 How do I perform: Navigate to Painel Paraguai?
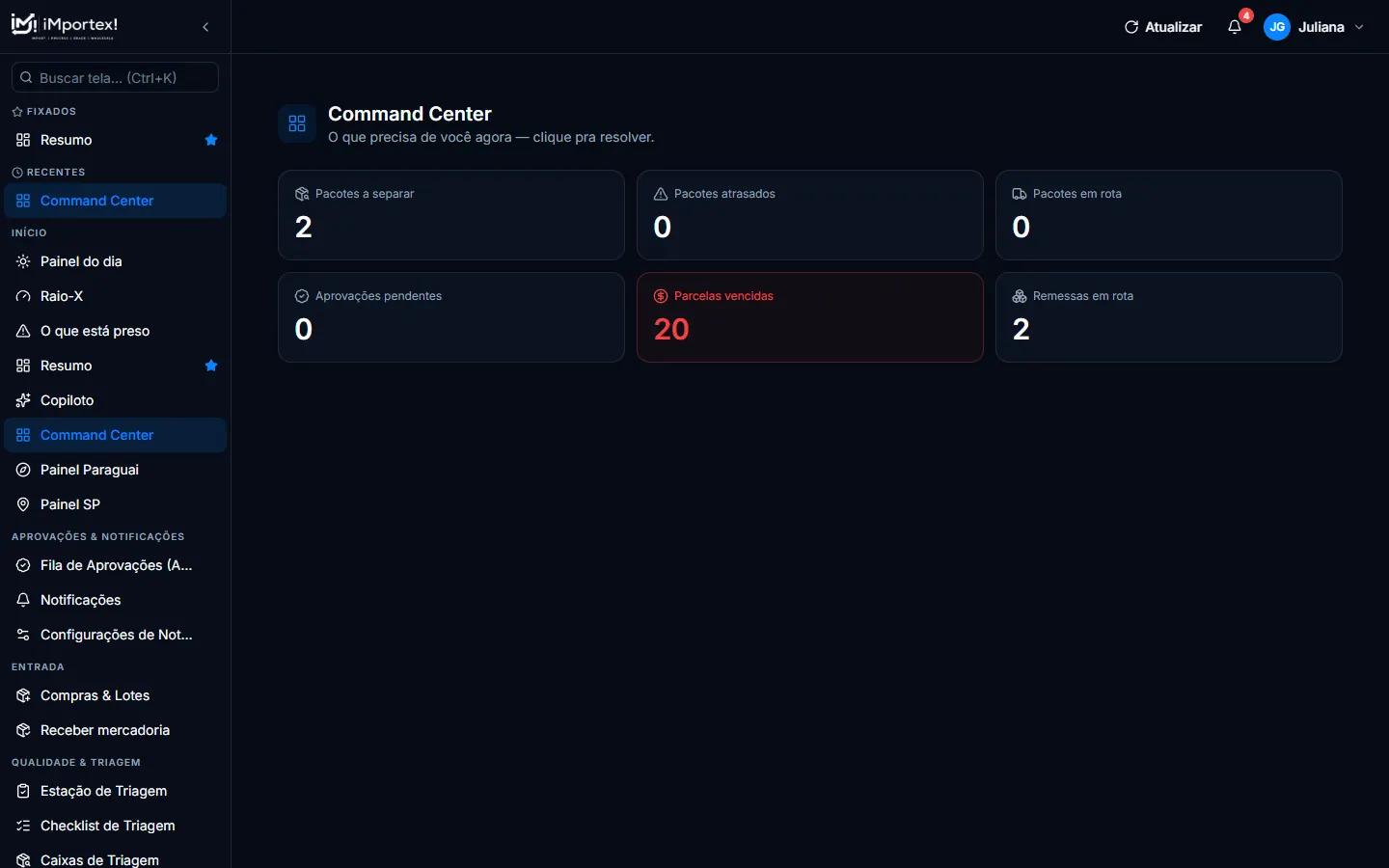115,470
